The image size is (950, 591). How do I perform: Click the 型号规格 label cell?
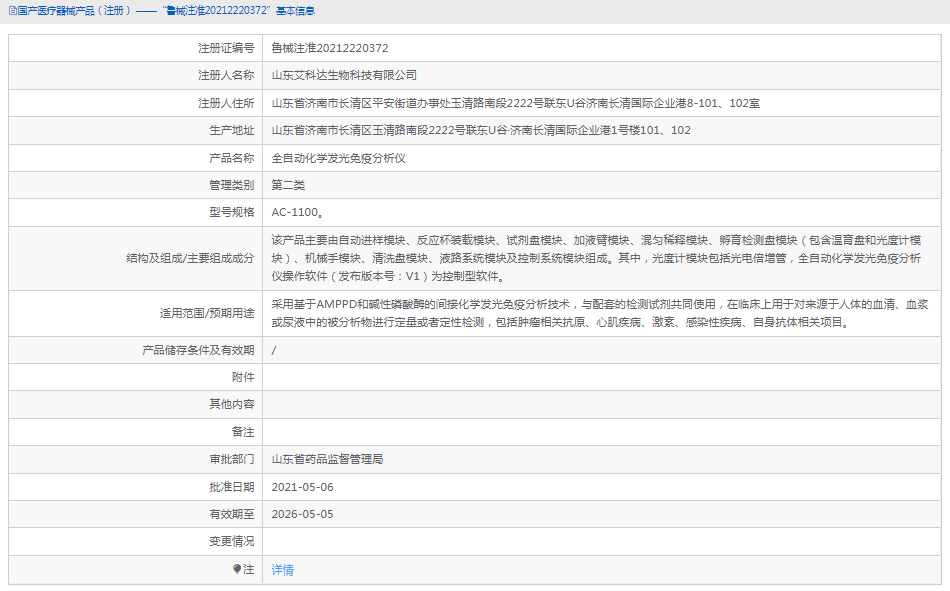136,212
